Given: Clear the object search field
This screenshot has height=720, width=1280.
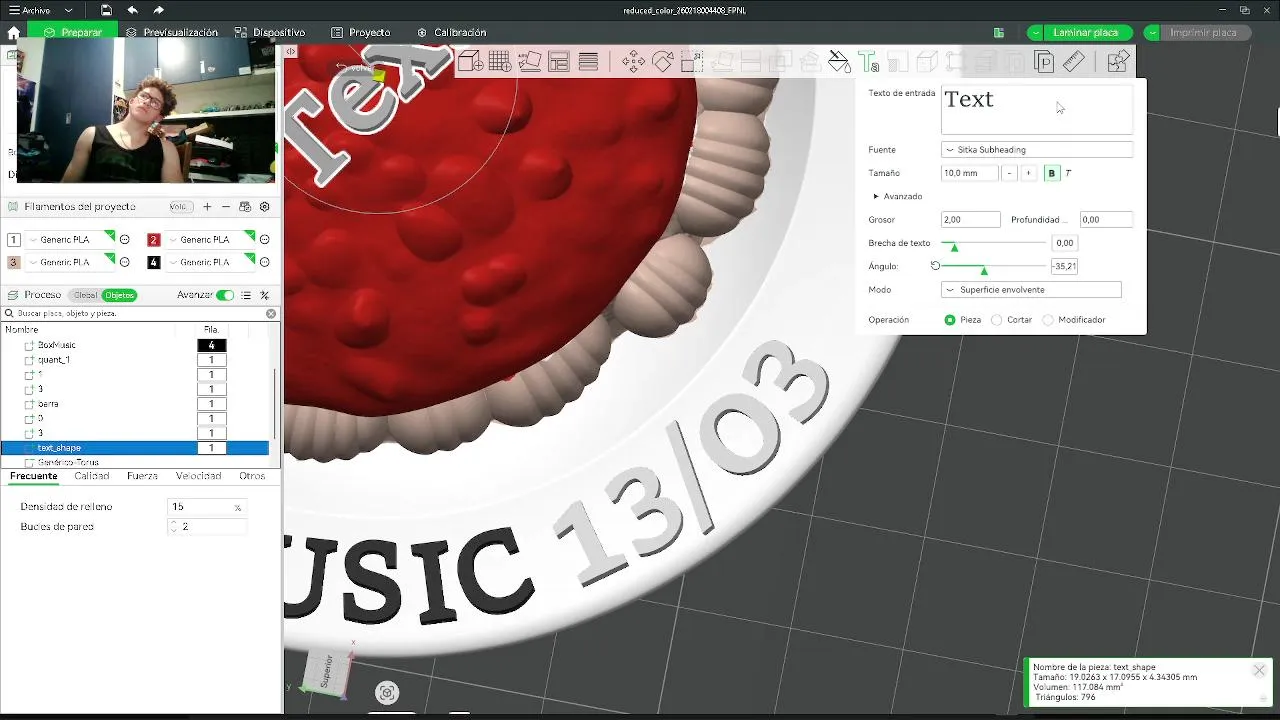Looking at the screenshot, I should click(x=271, y=313).
